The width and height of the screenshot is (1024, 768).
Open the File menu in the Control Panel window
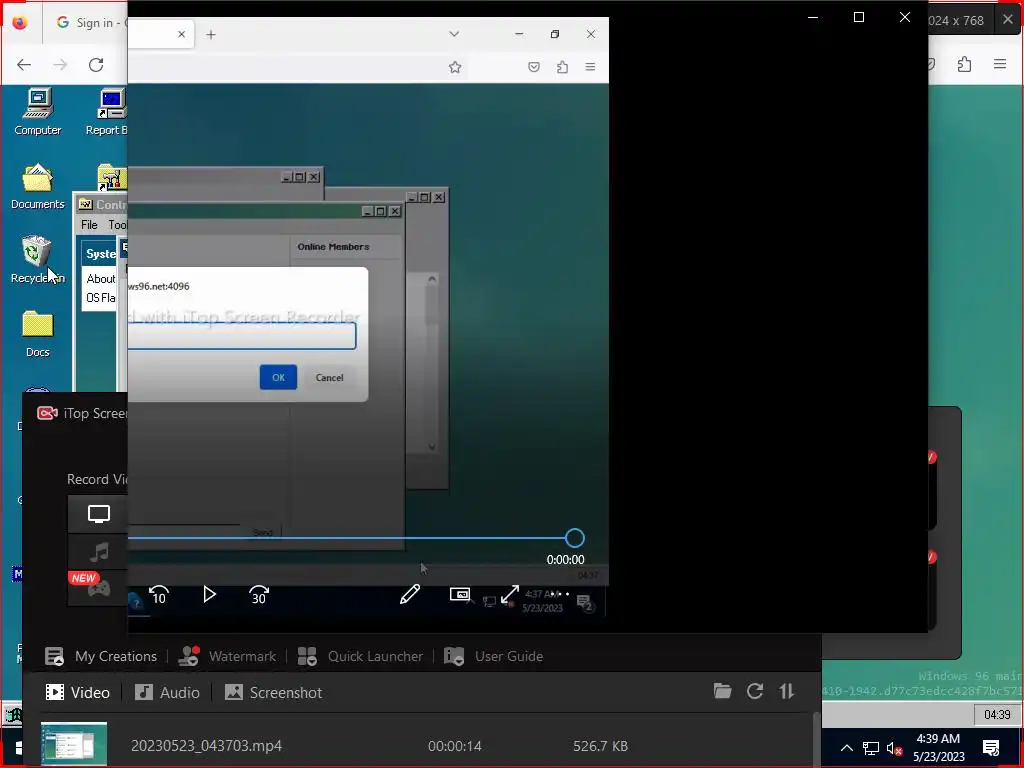89,225
